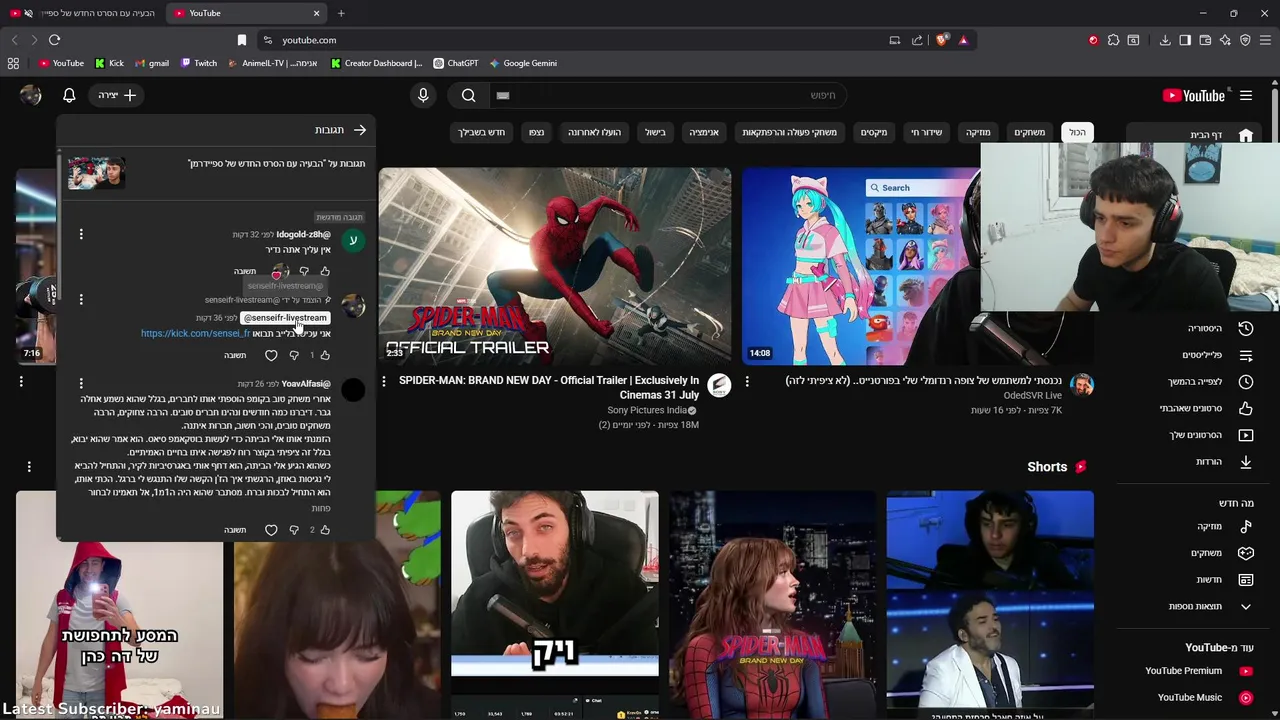Like the YoavAlfasi comment

325,530
